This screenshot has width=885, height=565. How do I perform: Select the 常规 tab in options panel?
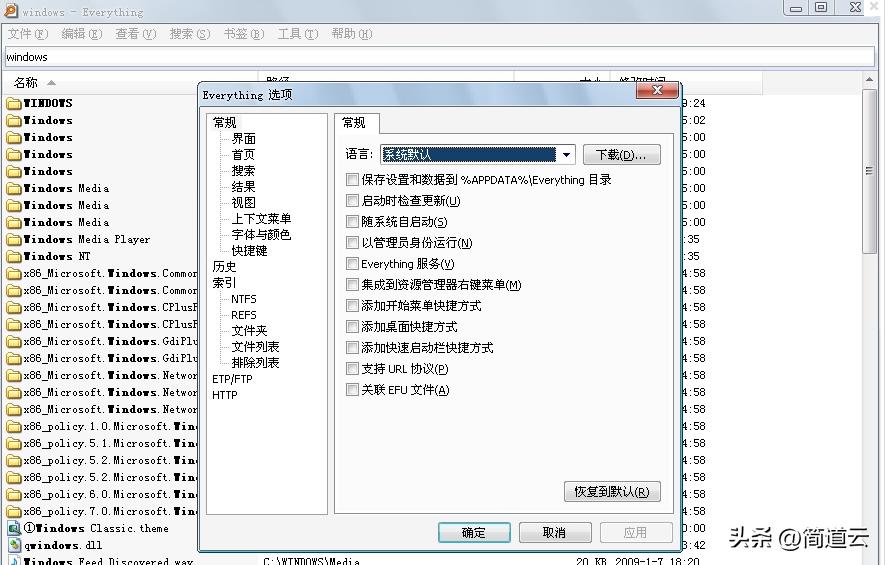356,123
